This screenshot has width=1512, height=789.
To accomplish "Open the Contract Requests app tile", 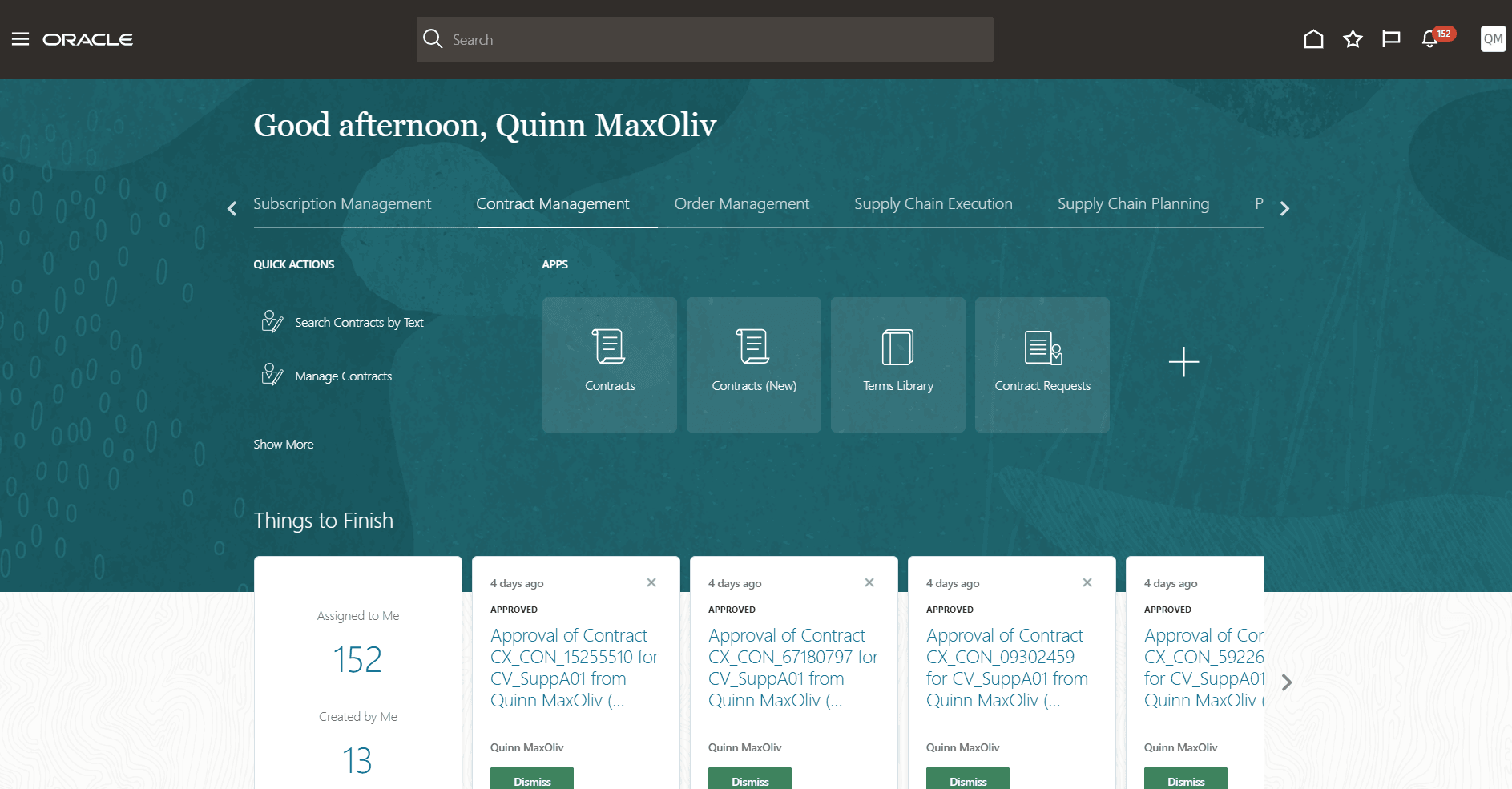I will [x=1042, y=365].
